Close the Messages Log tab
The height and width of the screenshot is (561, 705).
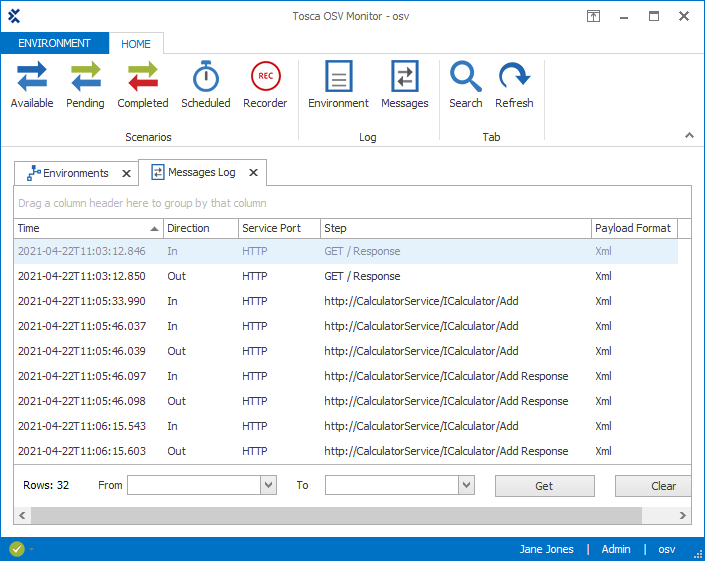pyautogui.click(x=253, y=173)
